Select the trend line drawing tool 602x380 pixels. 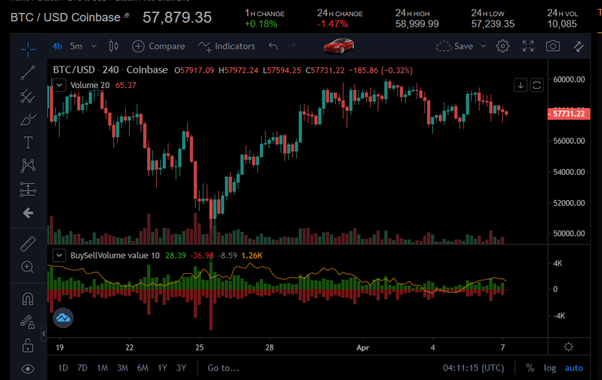(28, 73)
